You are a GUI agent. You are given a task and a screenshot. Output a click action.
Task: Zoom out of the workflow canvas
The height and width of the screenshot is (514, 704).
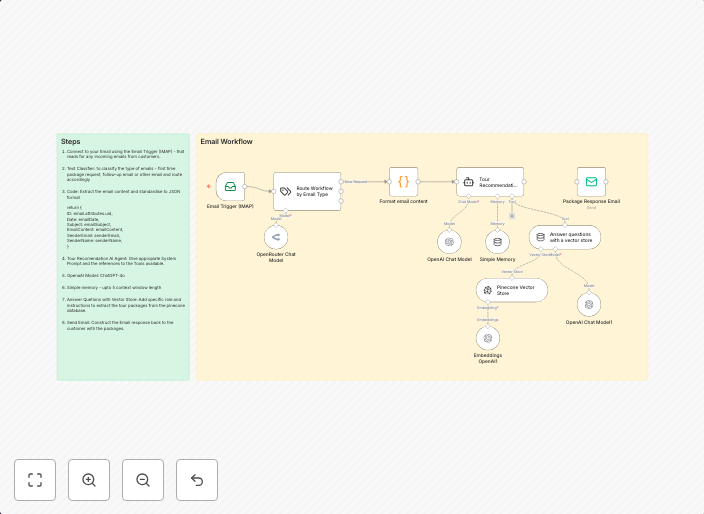143,480
